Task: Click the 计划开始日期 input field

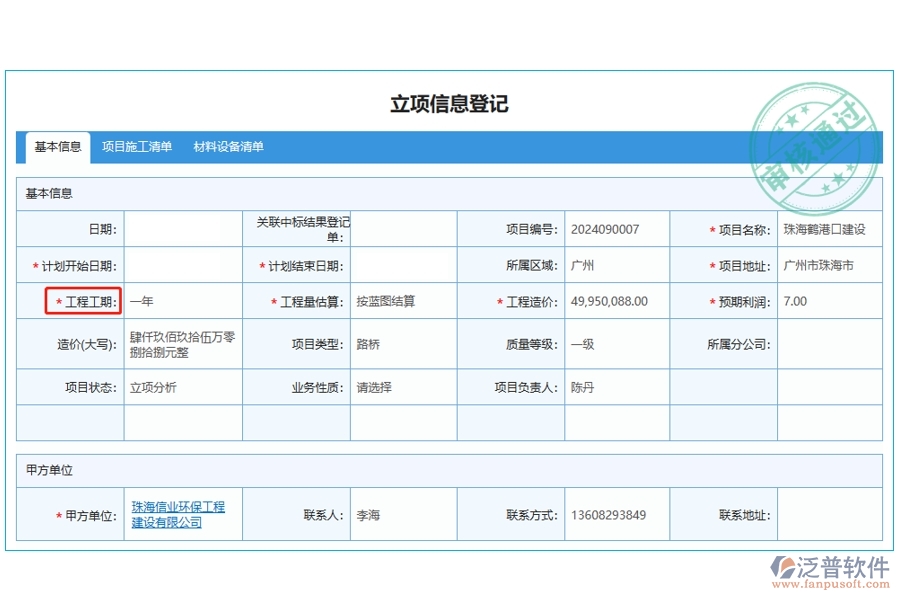Action: coord(183,266)
